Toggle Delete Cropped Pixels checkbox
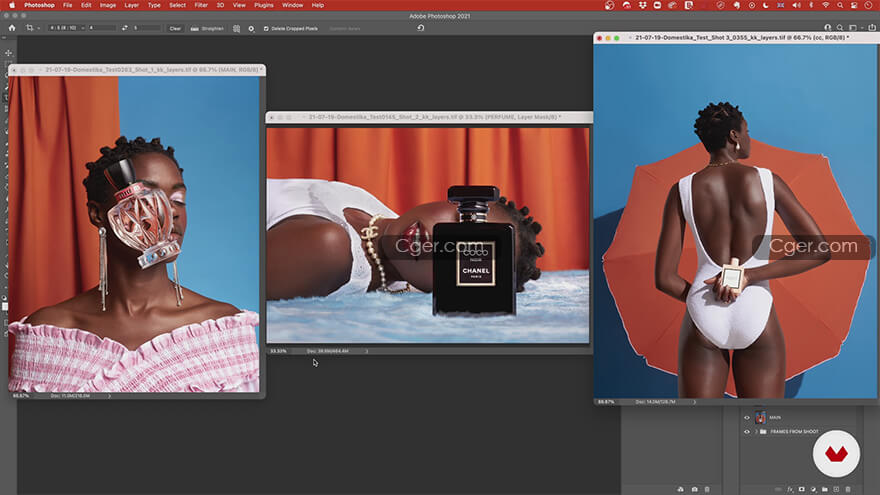This screenshot has height=495, width=880. coord(266,28)
